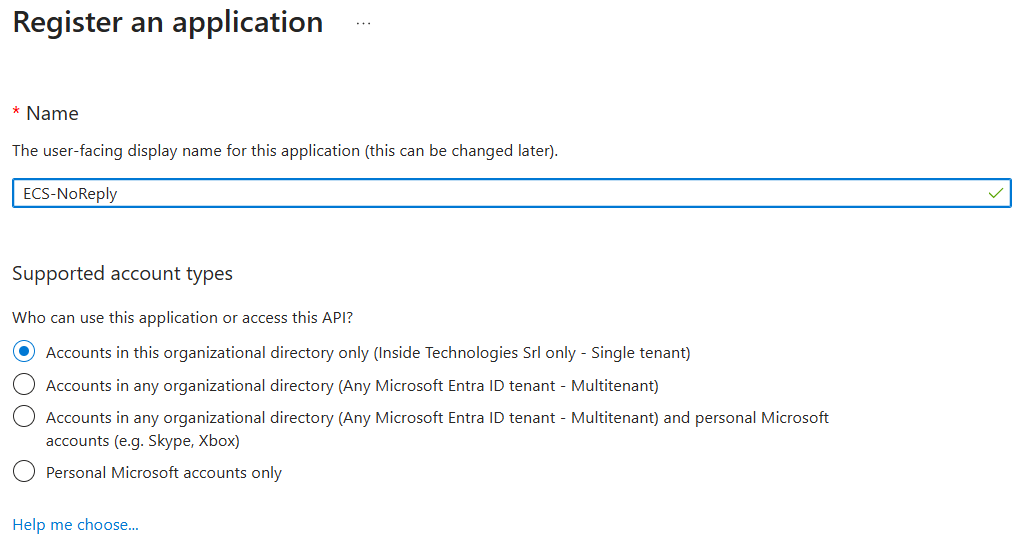The height and width of the screenshot is (542, 1035).
Task: Click the Name field label
Action: (x=52, y=114)
